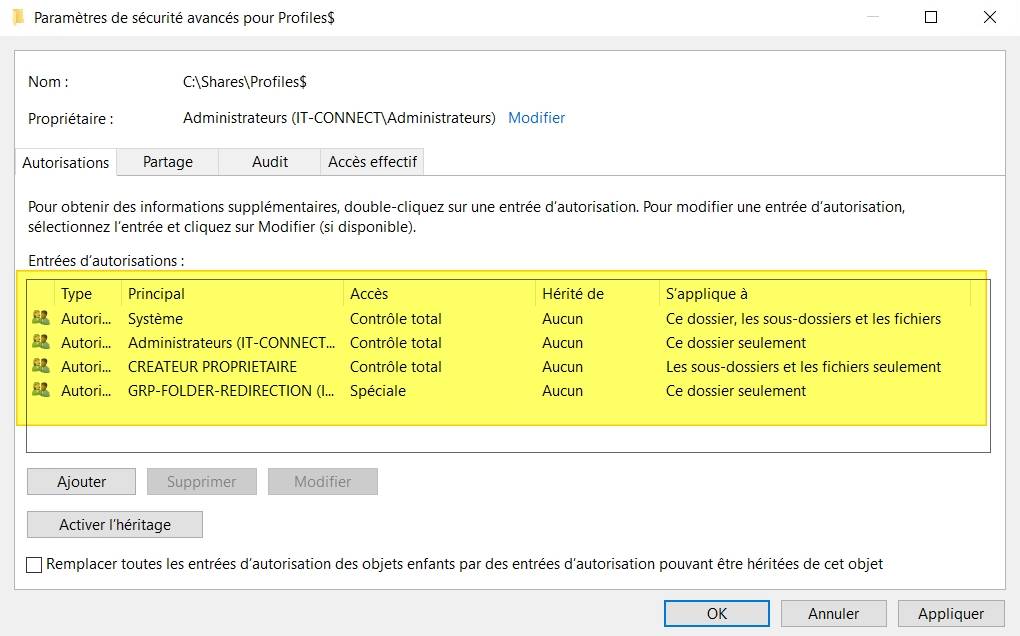This screenshot has height=636, width=1020.
Task: Click the folder icon in the title bar
Action: coord(18,17)
